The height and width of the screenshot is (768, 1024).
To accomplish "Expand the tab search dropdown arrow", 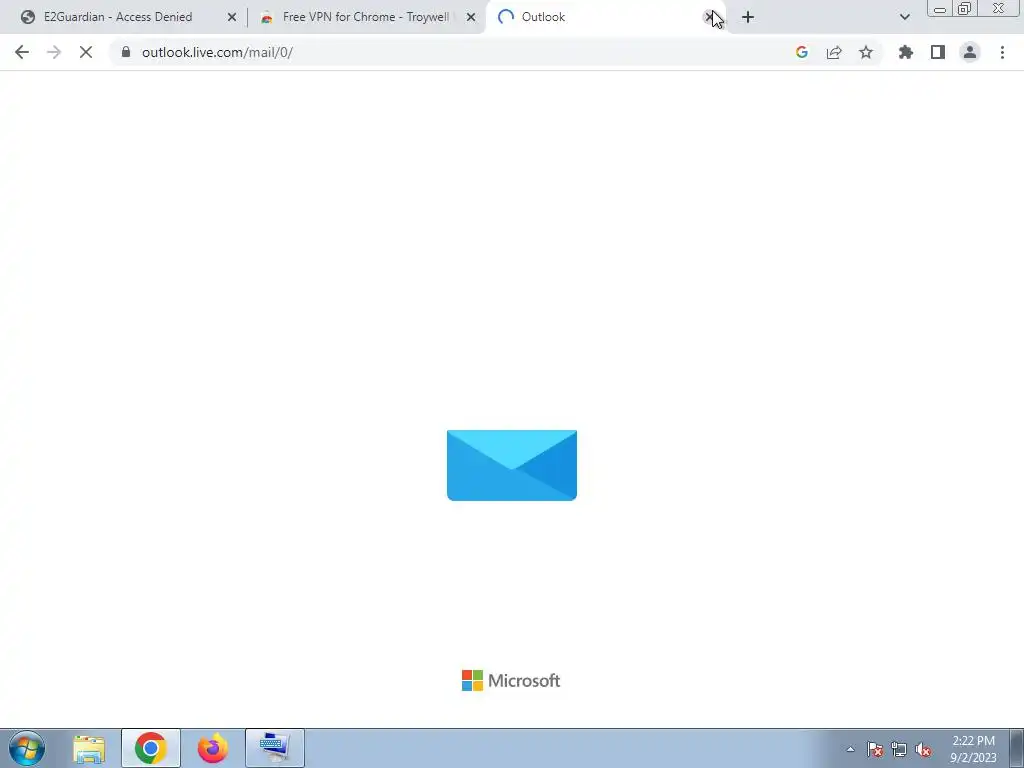I will click(x=904, y=17).
